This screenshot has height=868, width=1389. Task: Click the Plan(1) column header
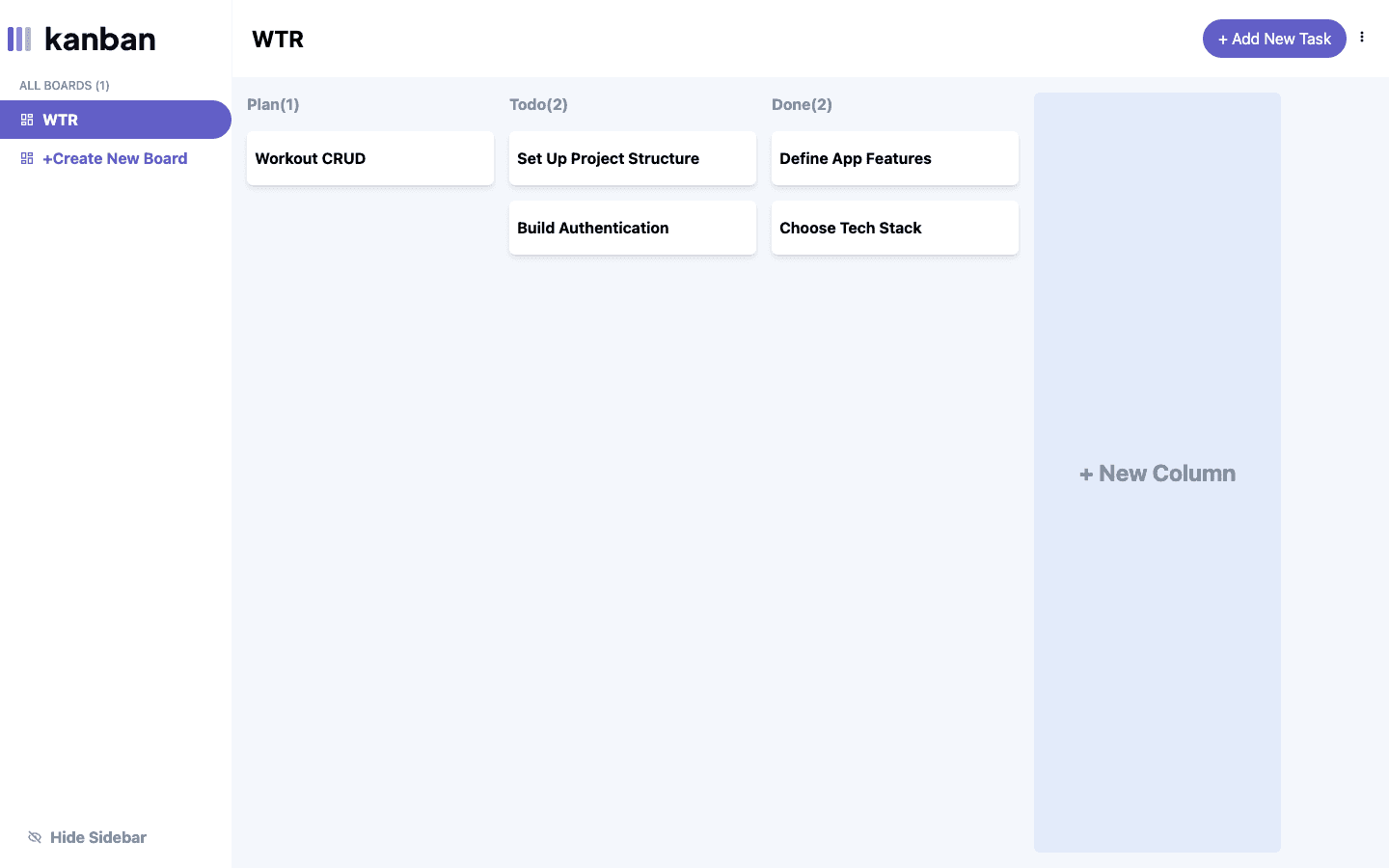pos(273,104)
